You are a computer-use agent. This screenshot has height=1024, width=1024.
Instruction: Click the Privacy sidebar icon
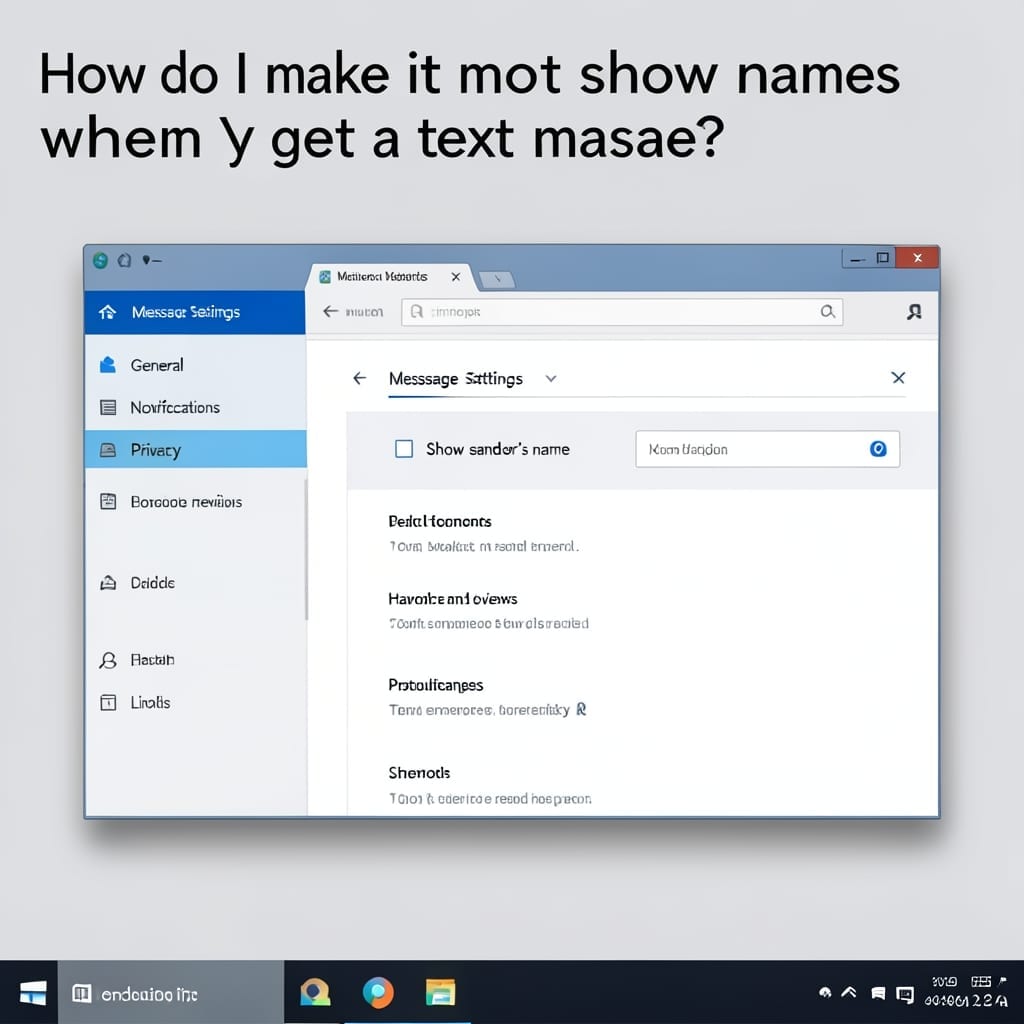click(108, 450)
